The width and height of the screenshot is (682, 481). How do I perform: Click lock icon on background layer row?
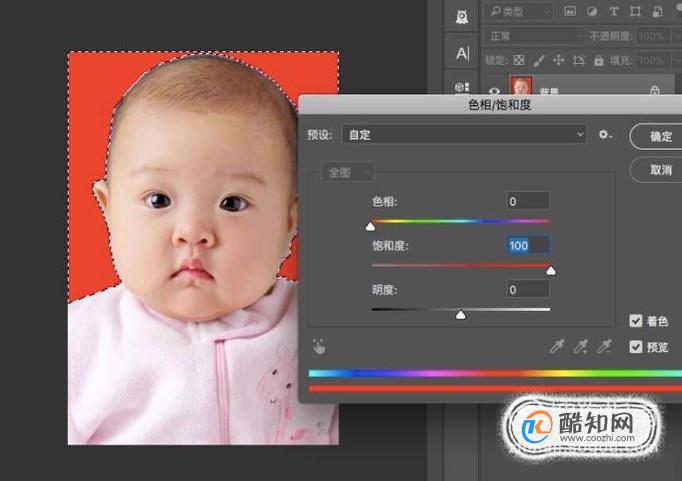[655, 90]
